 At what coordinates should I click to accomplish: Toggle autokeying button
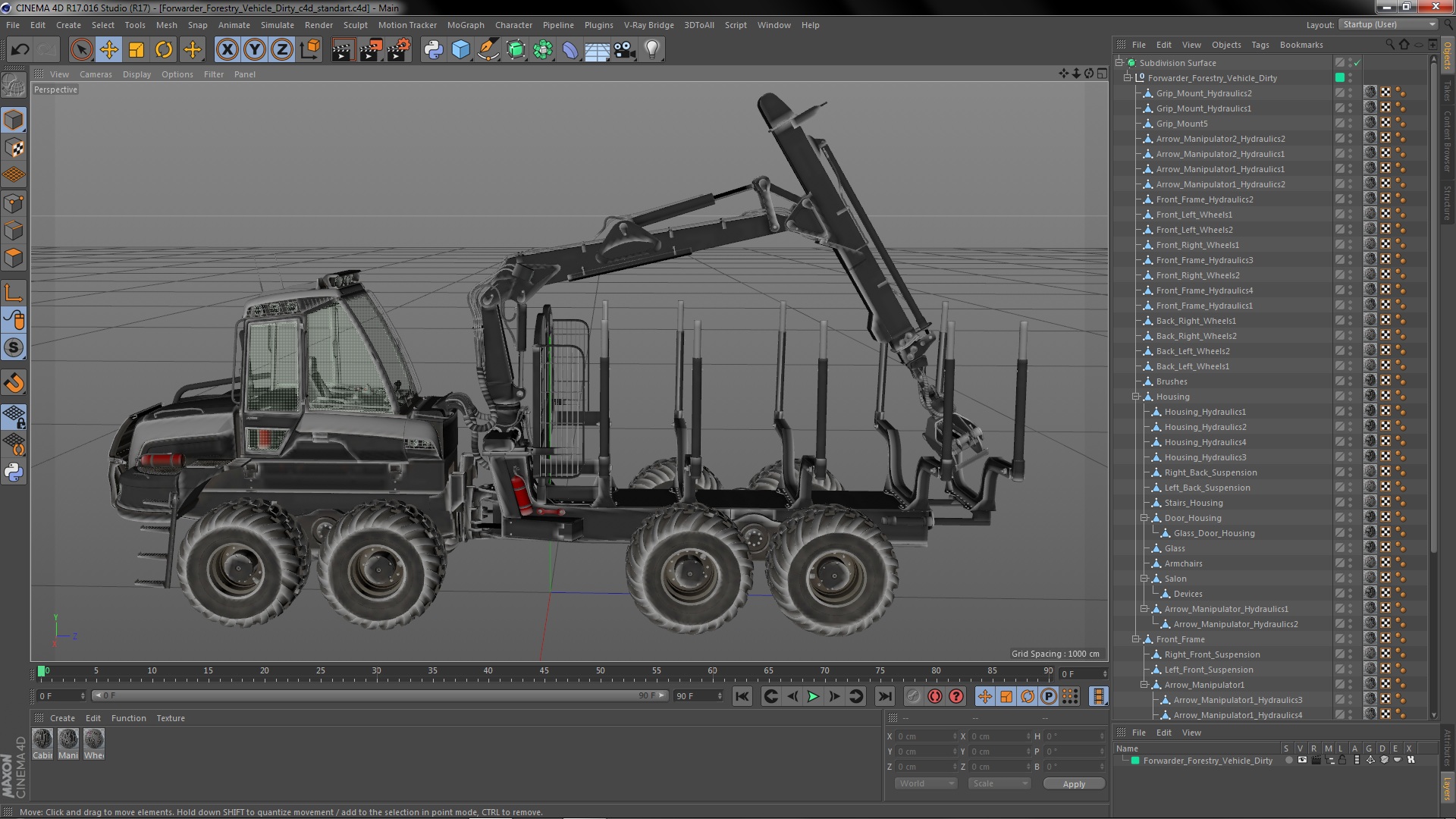coord(935,696)
